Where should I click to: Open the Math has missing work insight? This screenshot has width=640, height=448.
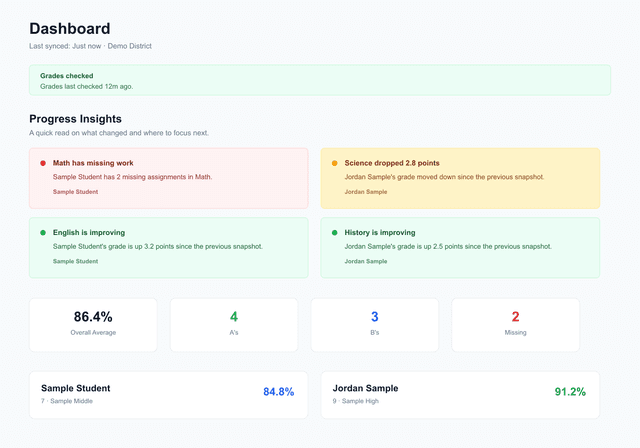point(169,178)
